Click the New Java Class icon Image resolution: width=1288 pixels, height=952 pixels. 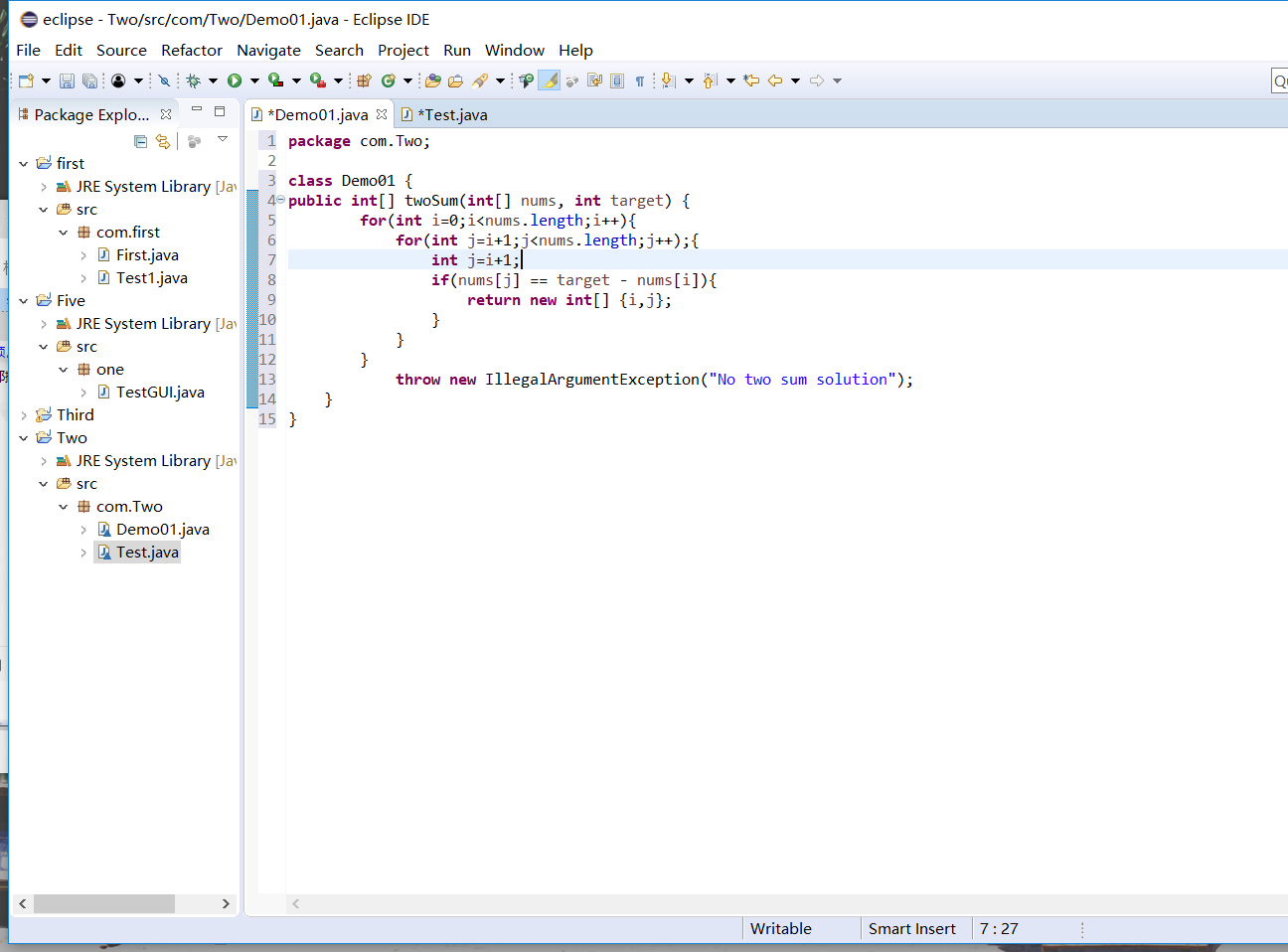(x=389, y=80)
